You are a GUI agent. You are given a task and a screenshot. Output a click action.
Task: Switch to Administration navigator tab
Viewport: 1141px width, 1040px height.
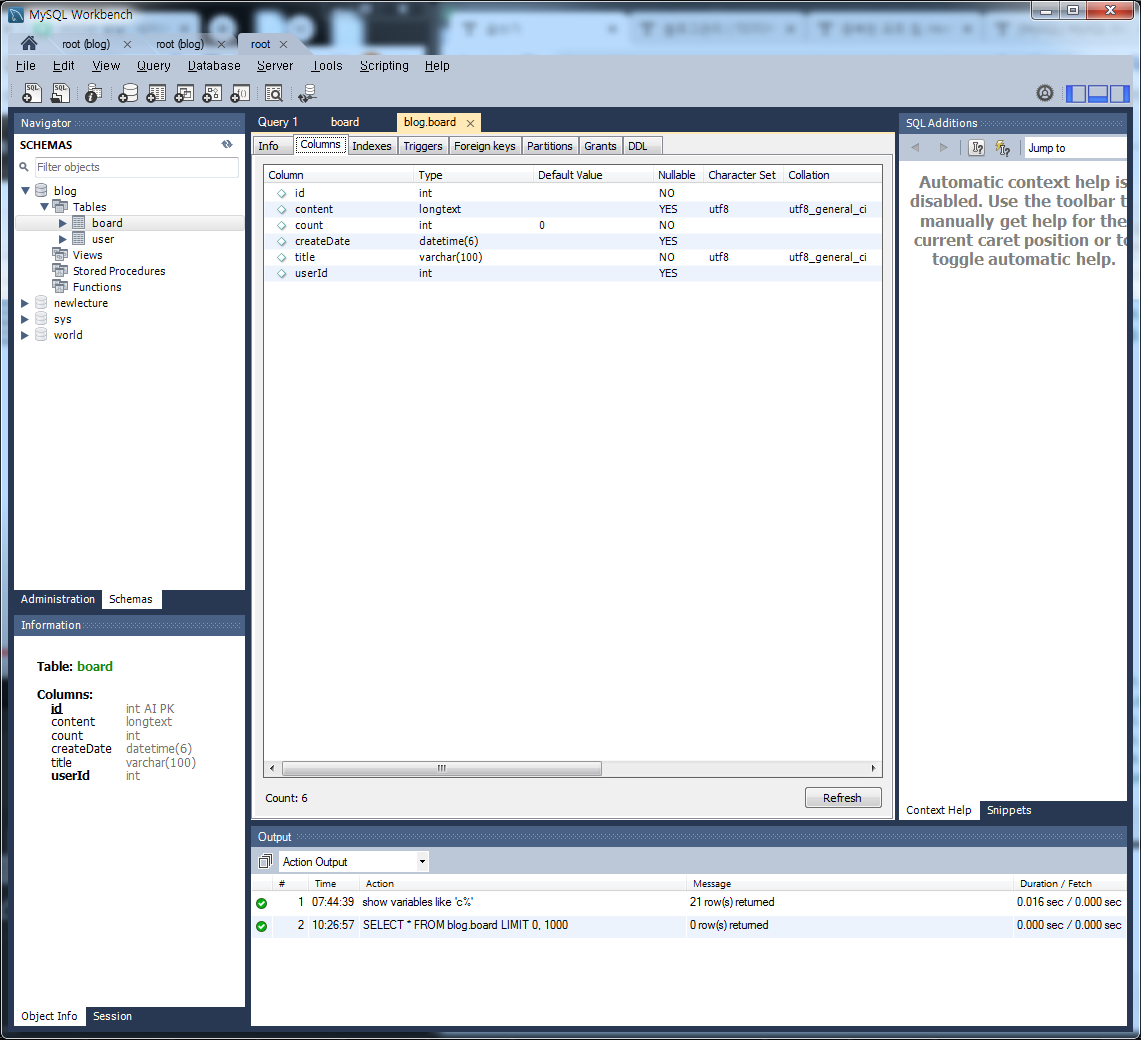click(57, 599)
